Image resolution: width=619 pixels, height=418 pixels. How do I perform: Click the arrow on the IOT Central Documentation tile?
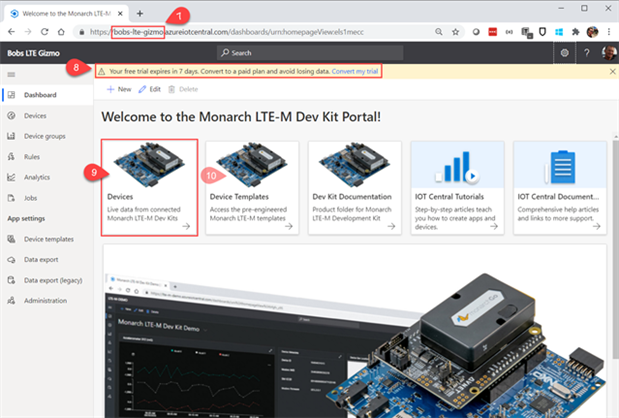point(596,226)
